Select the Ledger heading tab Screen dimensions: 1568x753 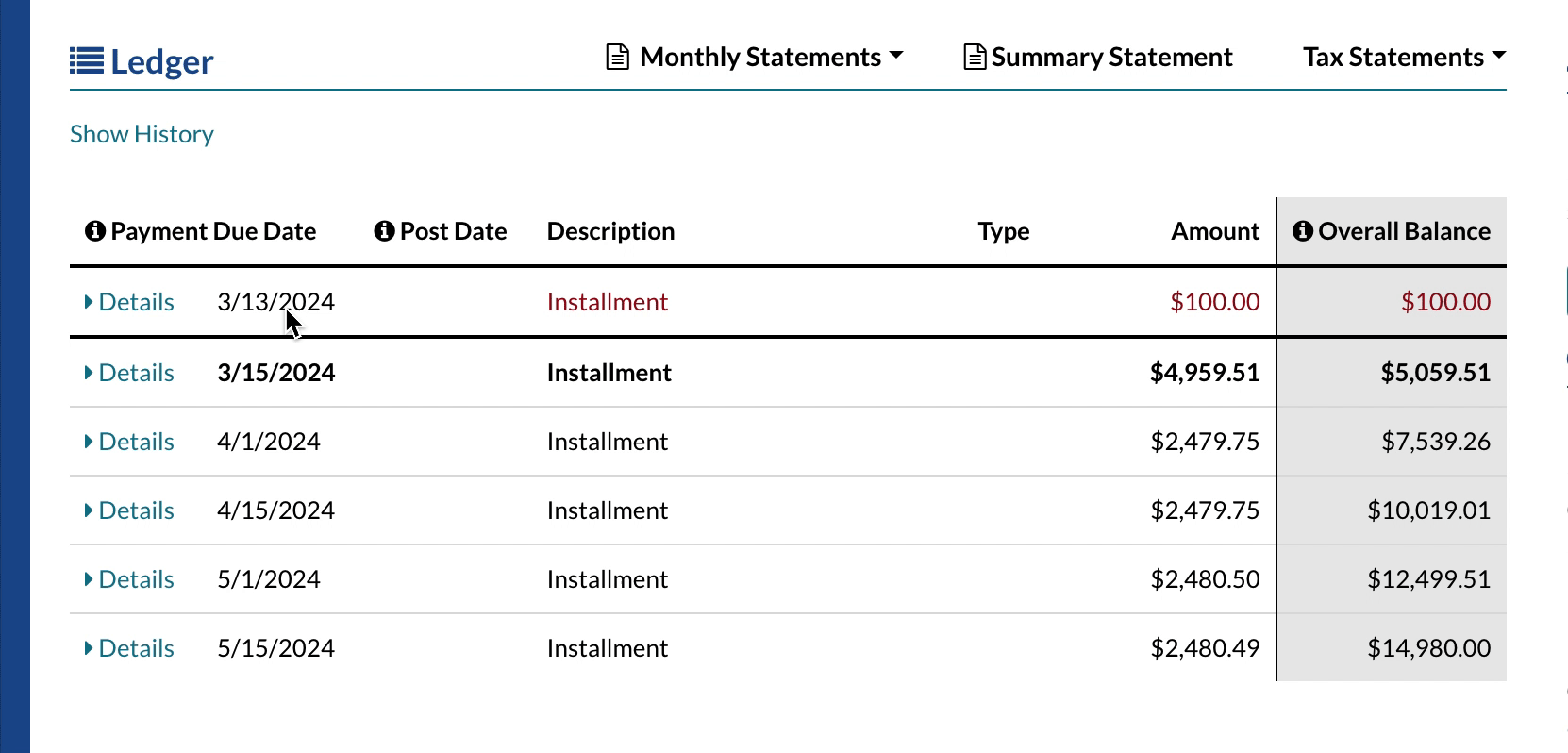pyautogui.click(x=161, y=62)
